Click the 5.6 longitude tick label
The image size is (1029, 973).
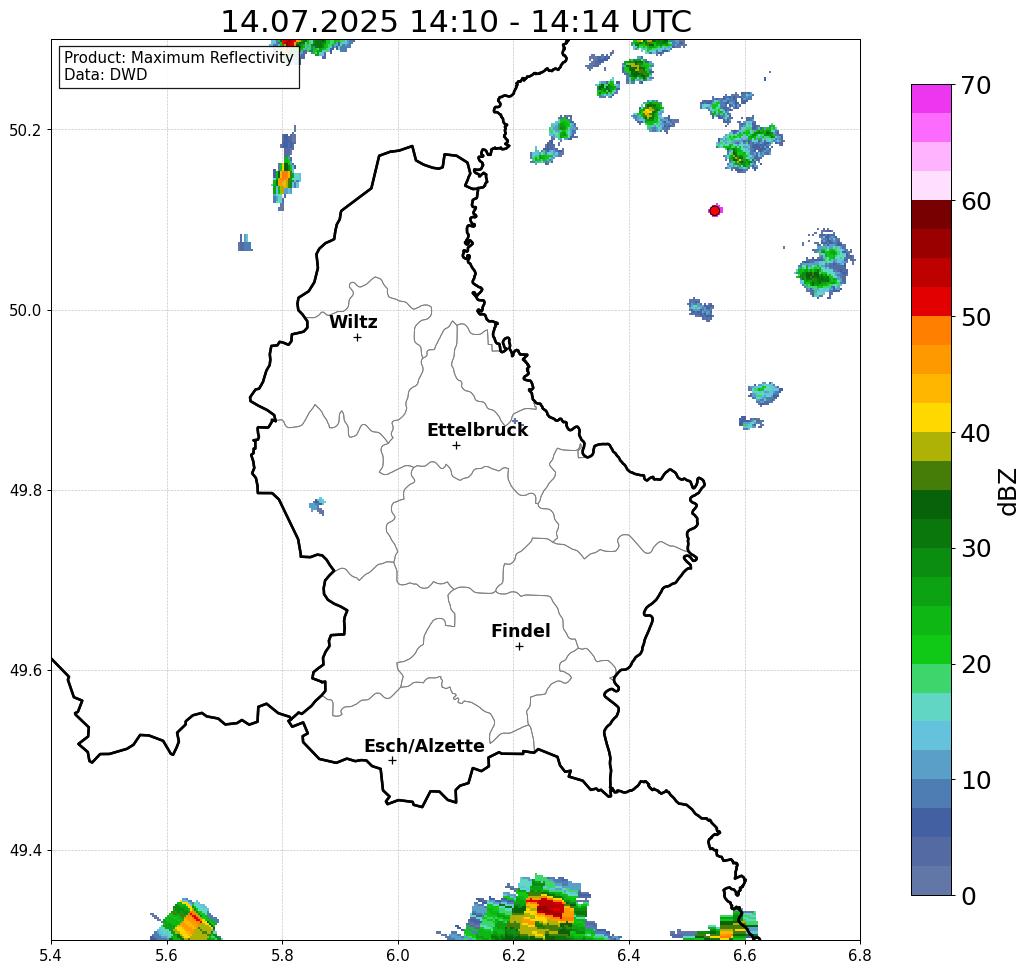click(167, 955)
